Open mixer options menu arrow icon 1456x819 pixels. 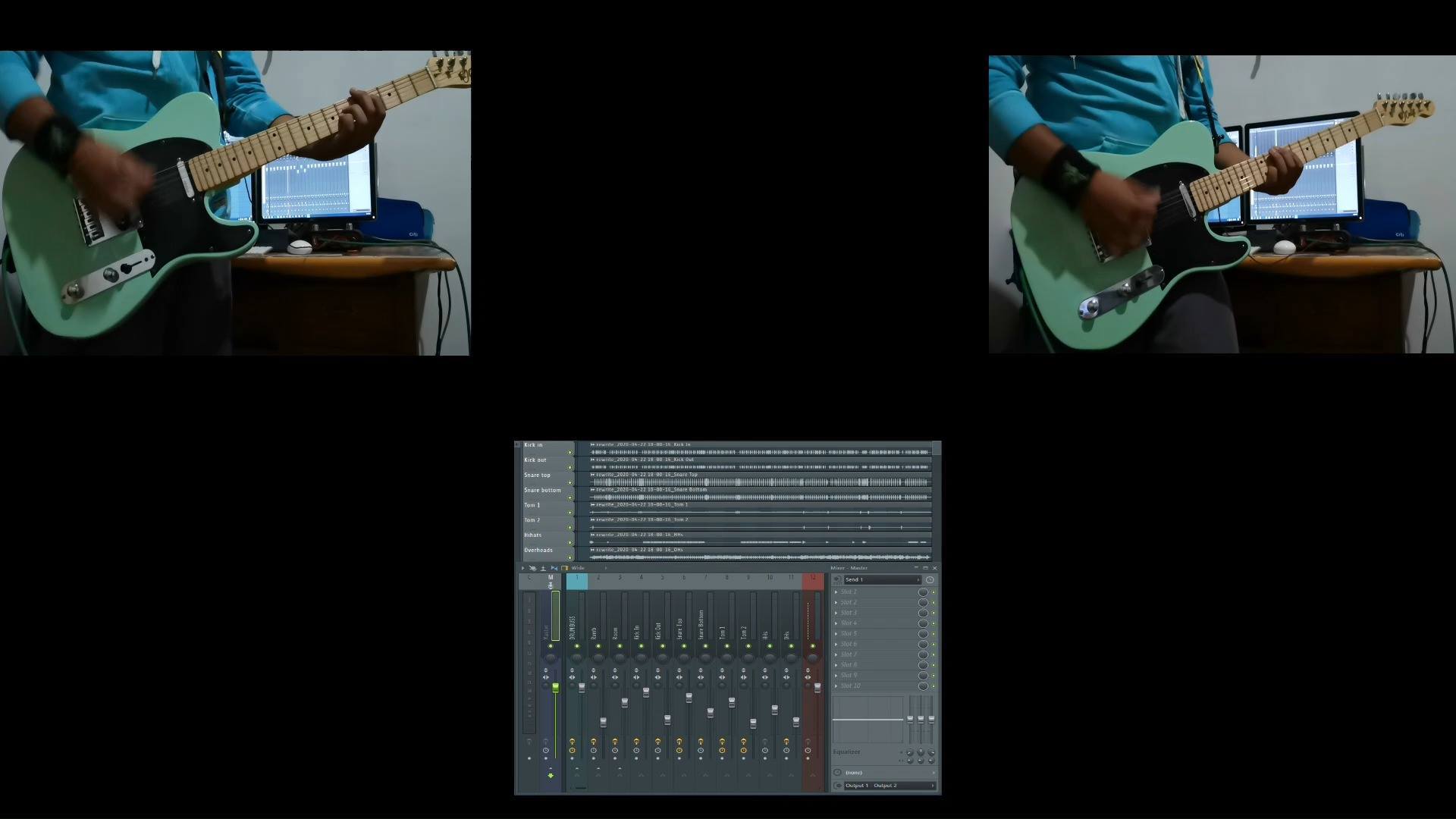[522, 568]
